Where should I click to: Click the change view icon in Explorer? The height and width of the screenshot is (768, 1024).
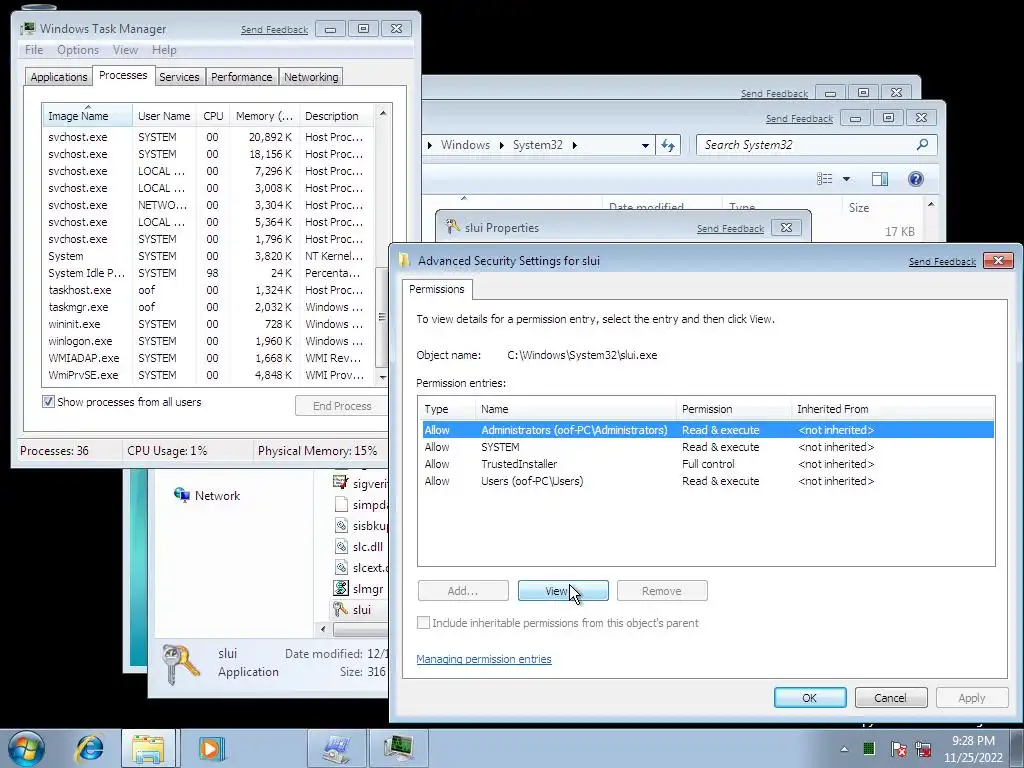click(825, 179)
